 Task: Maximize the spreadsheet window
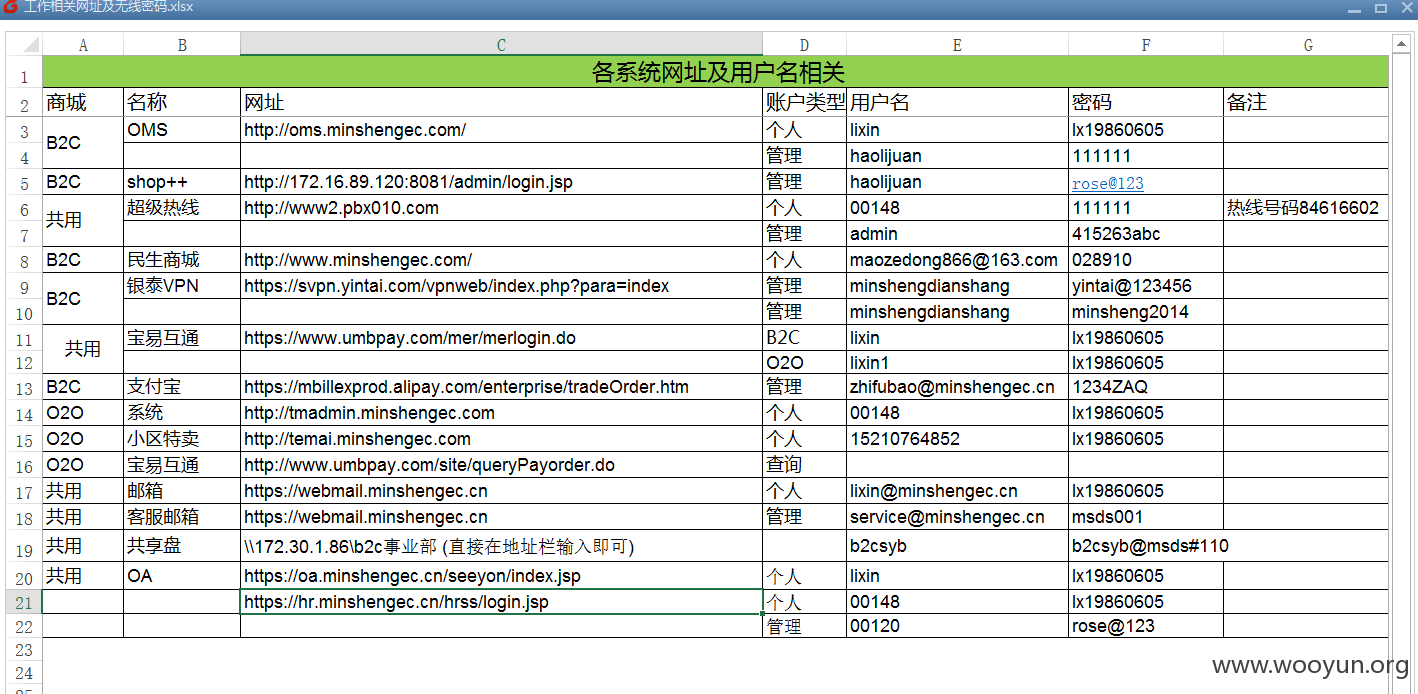tap(1380, 8)
